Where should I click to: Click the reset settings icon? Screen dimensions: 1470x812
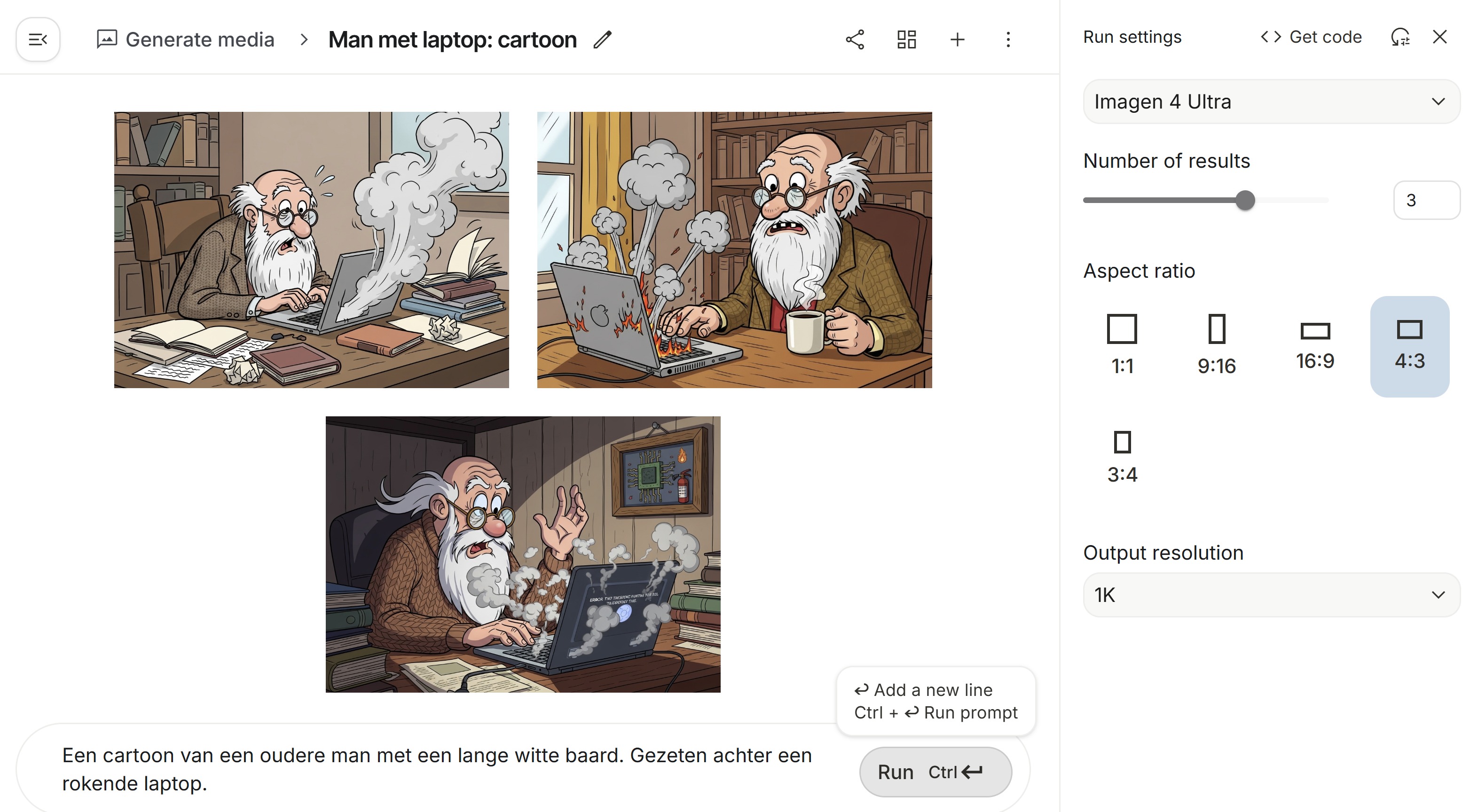1400,37
